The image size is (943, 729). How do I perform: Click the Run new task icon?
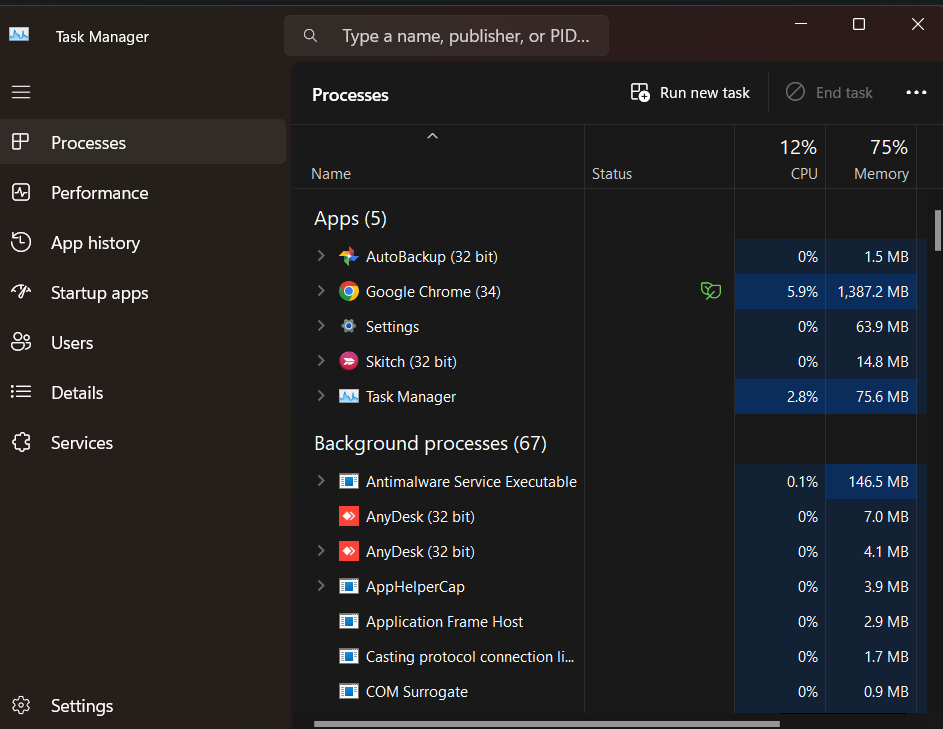[x=640, y=93]
